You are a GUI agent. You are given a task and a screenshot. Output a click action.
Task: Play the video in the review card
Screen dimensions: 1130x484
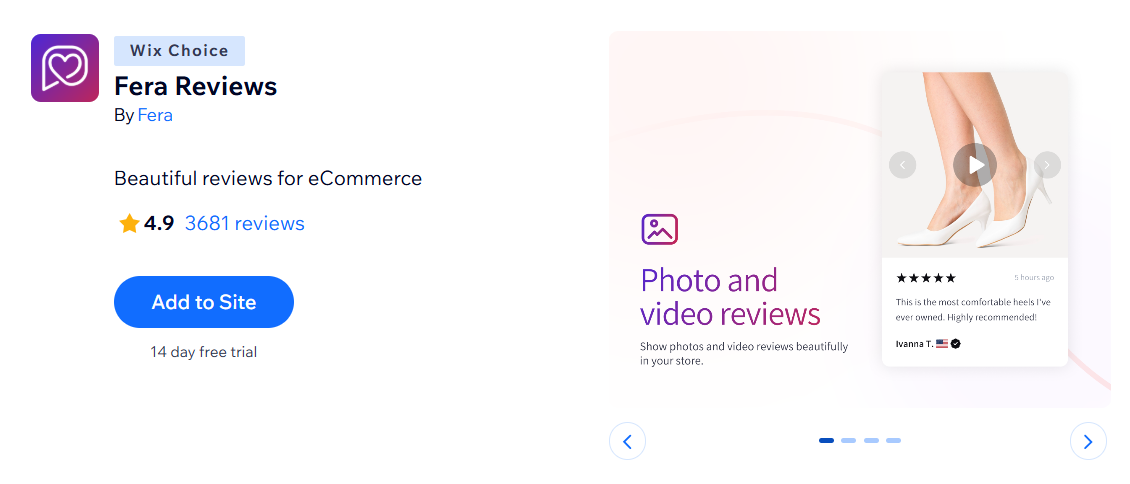974,165
